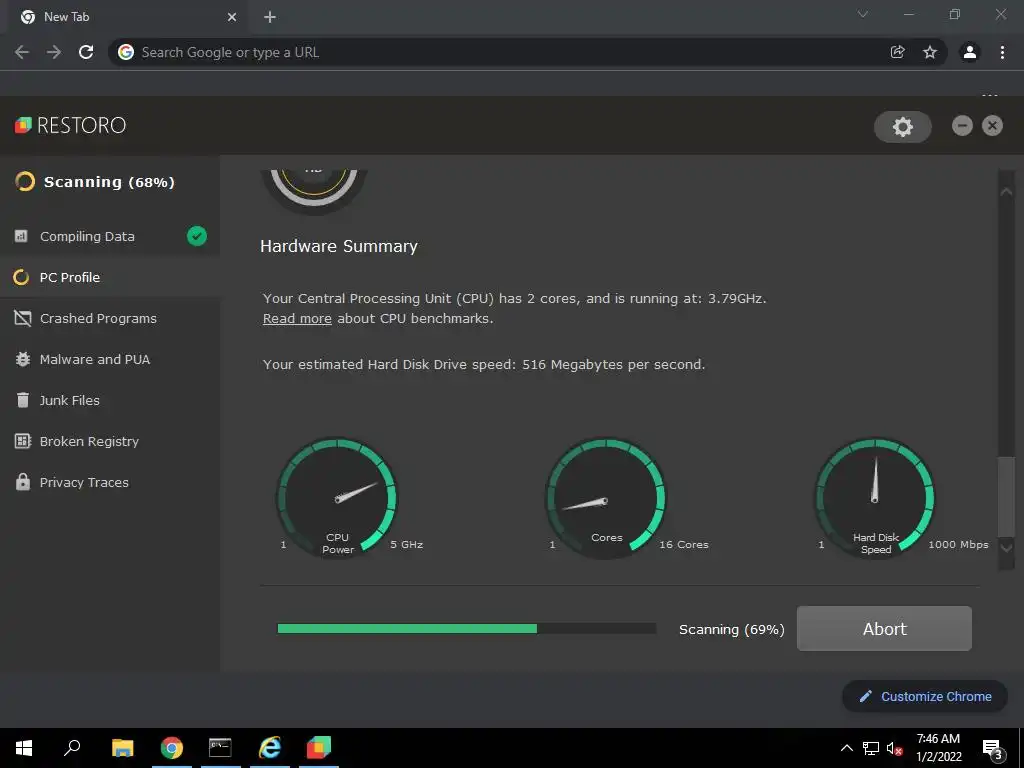Open Command Prompt taskbar icon
Viewport: 1024px width, 768px height.
point(220,748)
